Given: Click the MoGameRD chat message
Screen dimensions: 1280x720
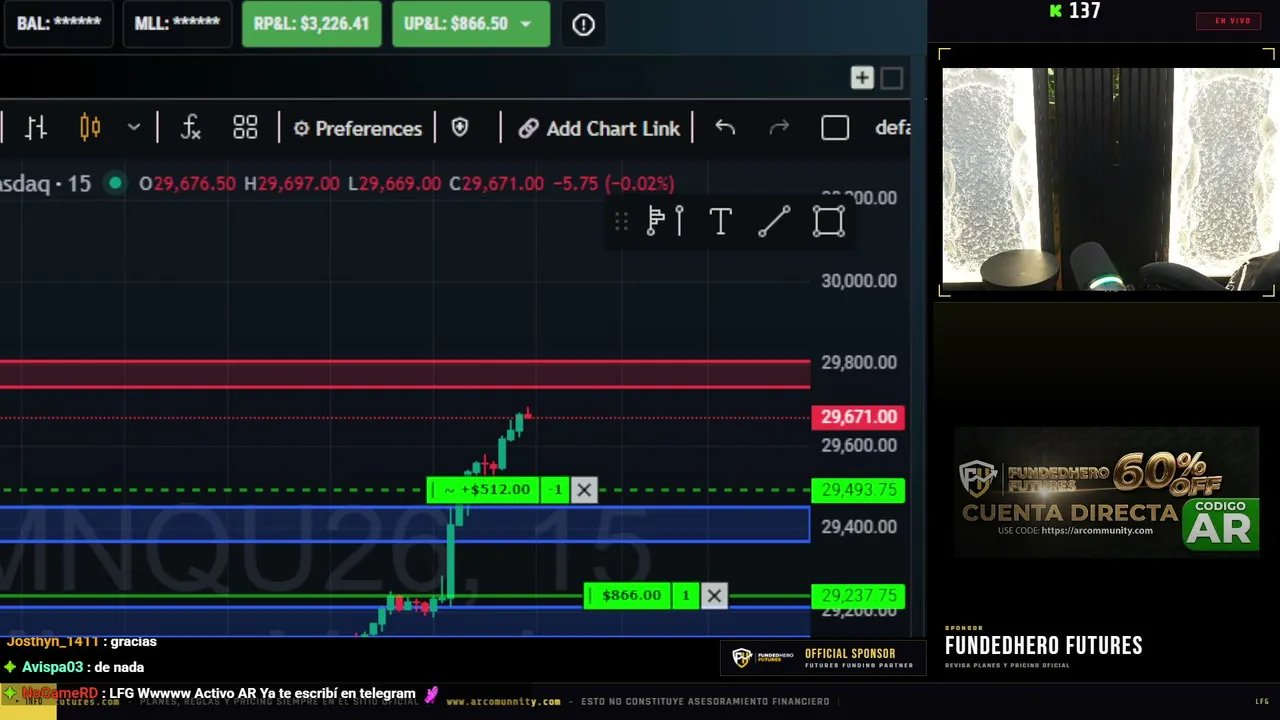Looking at the screenshot, I should tap(221, 693).
